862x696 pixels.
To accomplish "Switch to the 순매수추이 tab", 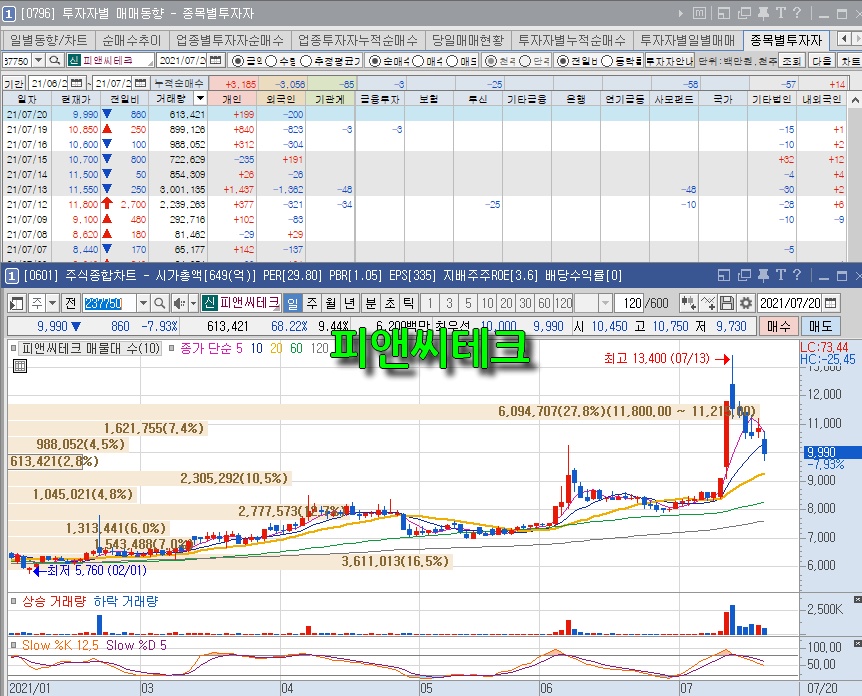I will point(131,40).
